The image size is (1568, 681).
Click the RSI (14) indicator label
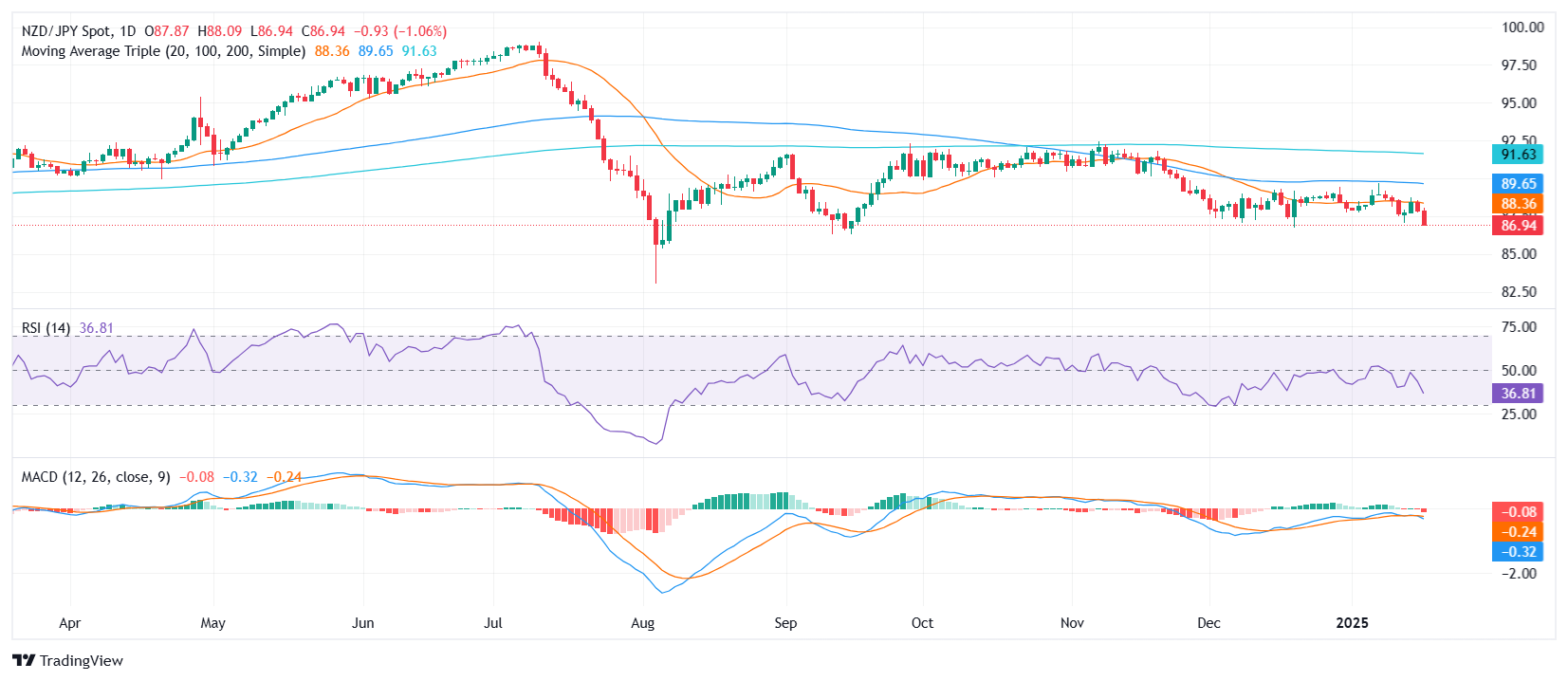point(46,328)
